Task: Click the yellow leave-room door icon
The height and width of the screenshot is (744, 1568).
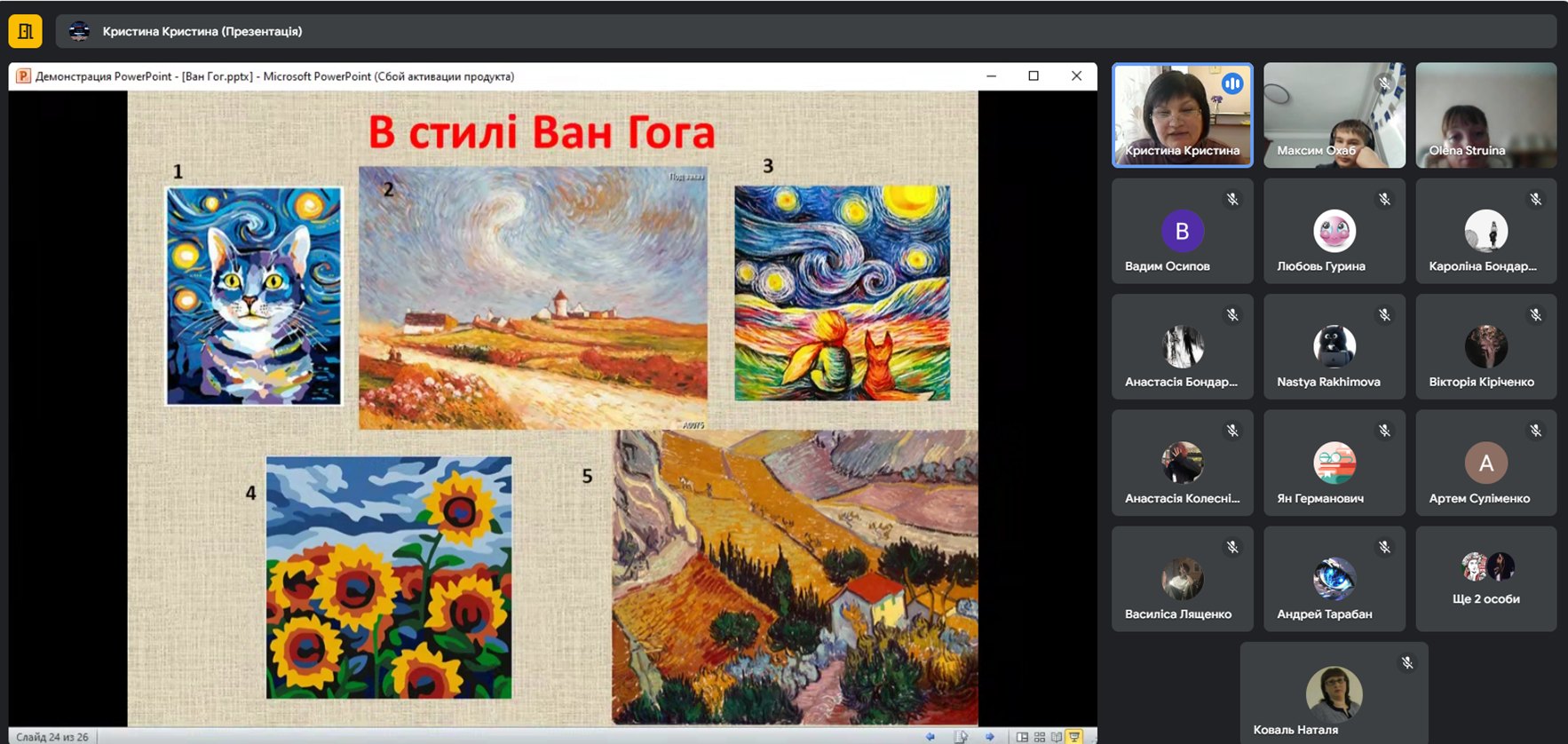Action: tap(25, 31)
